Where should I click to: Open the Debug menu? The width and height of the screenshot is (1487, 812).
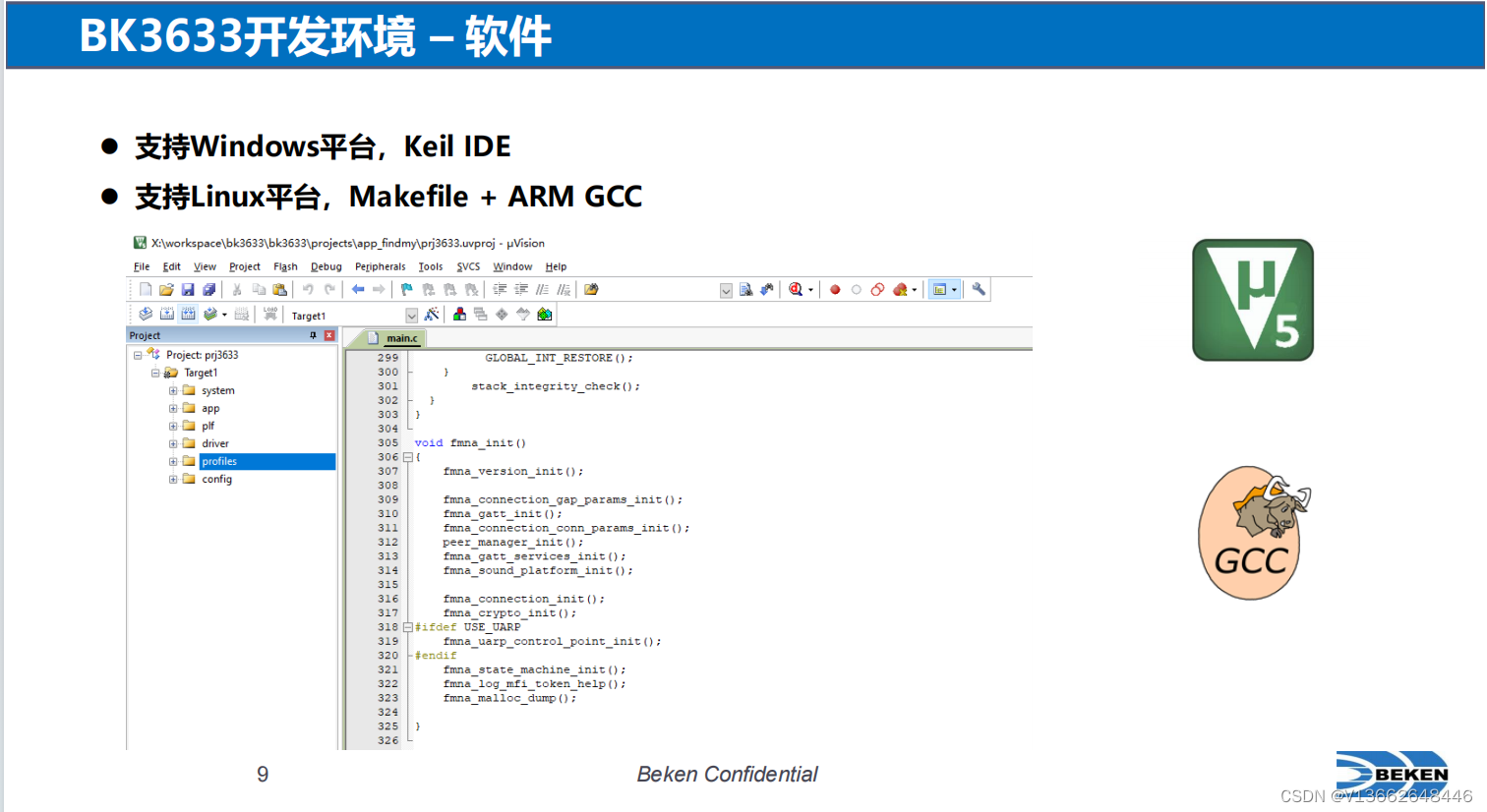click(x=326, y=266)
